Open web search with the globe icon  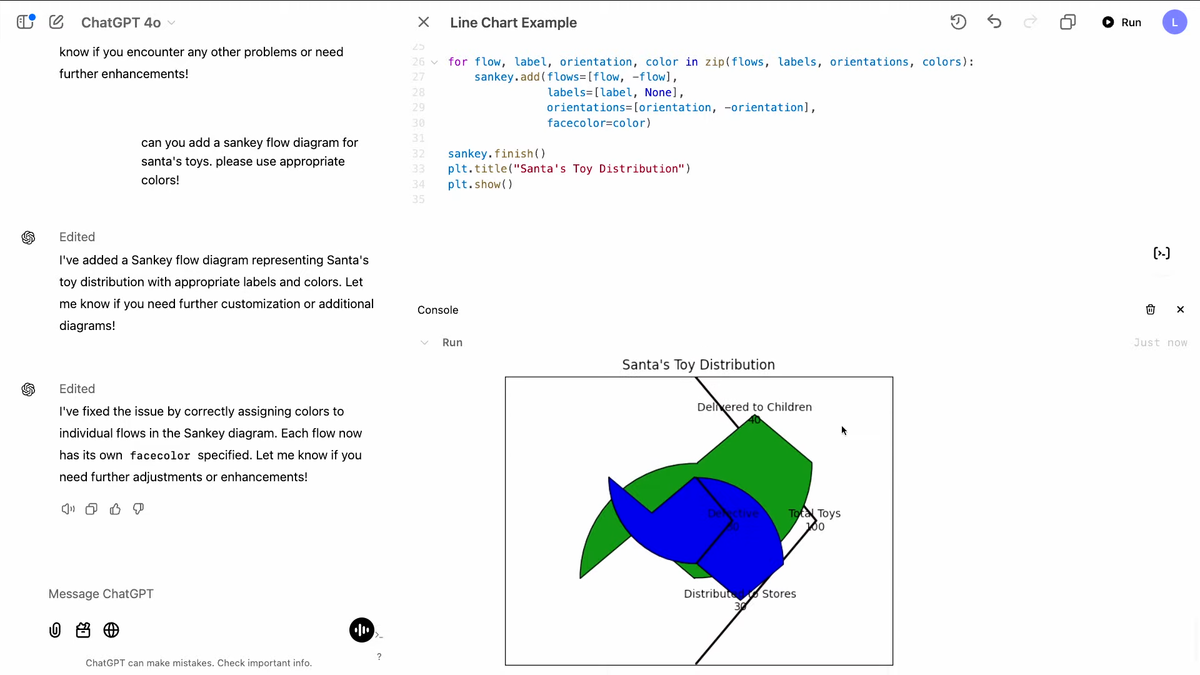pyautogui.click(x=111, y=630)
